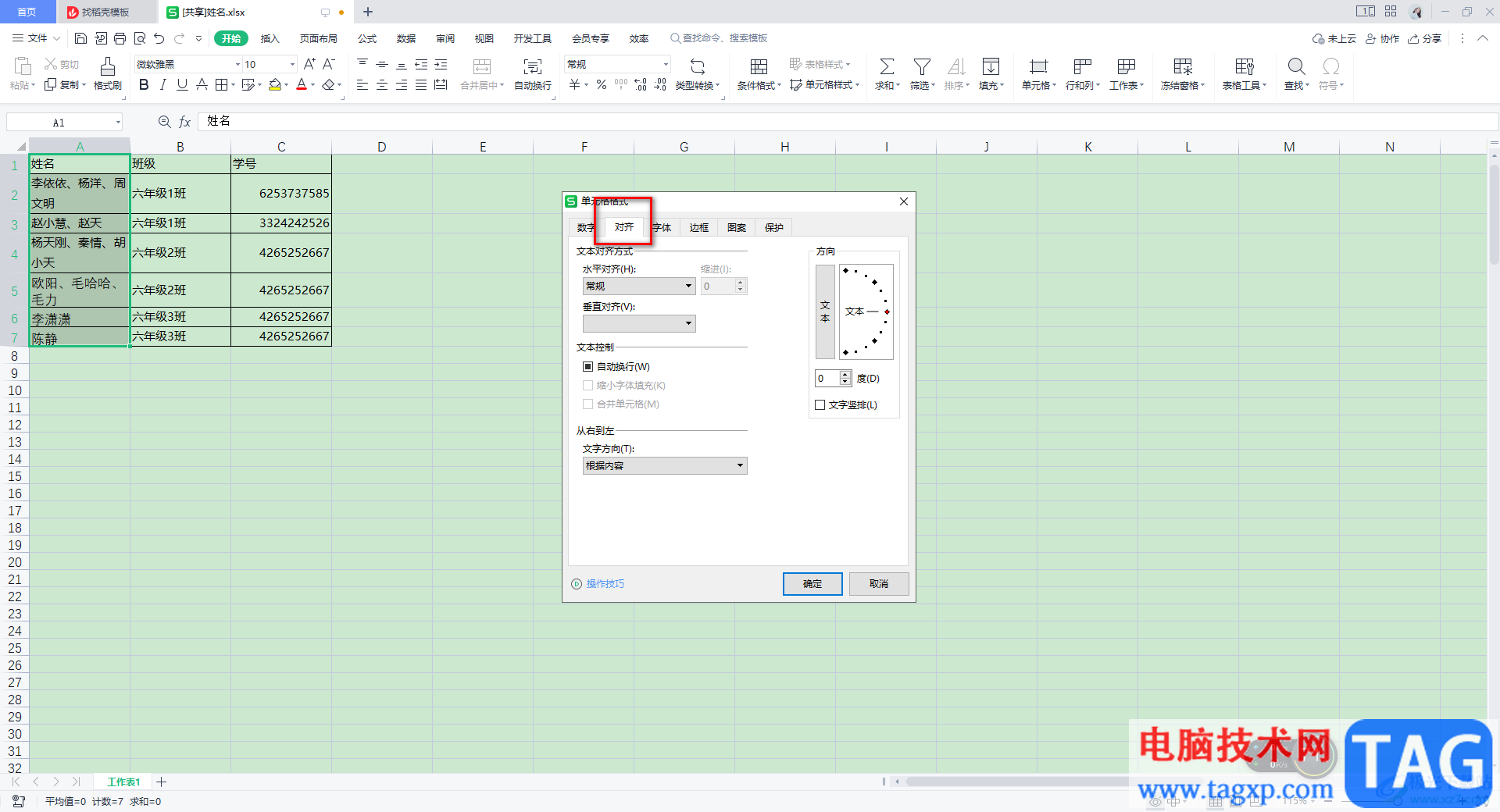Select the 工作表1 sheet tab
Screen dimensions: 1500x812
point(123,782)
